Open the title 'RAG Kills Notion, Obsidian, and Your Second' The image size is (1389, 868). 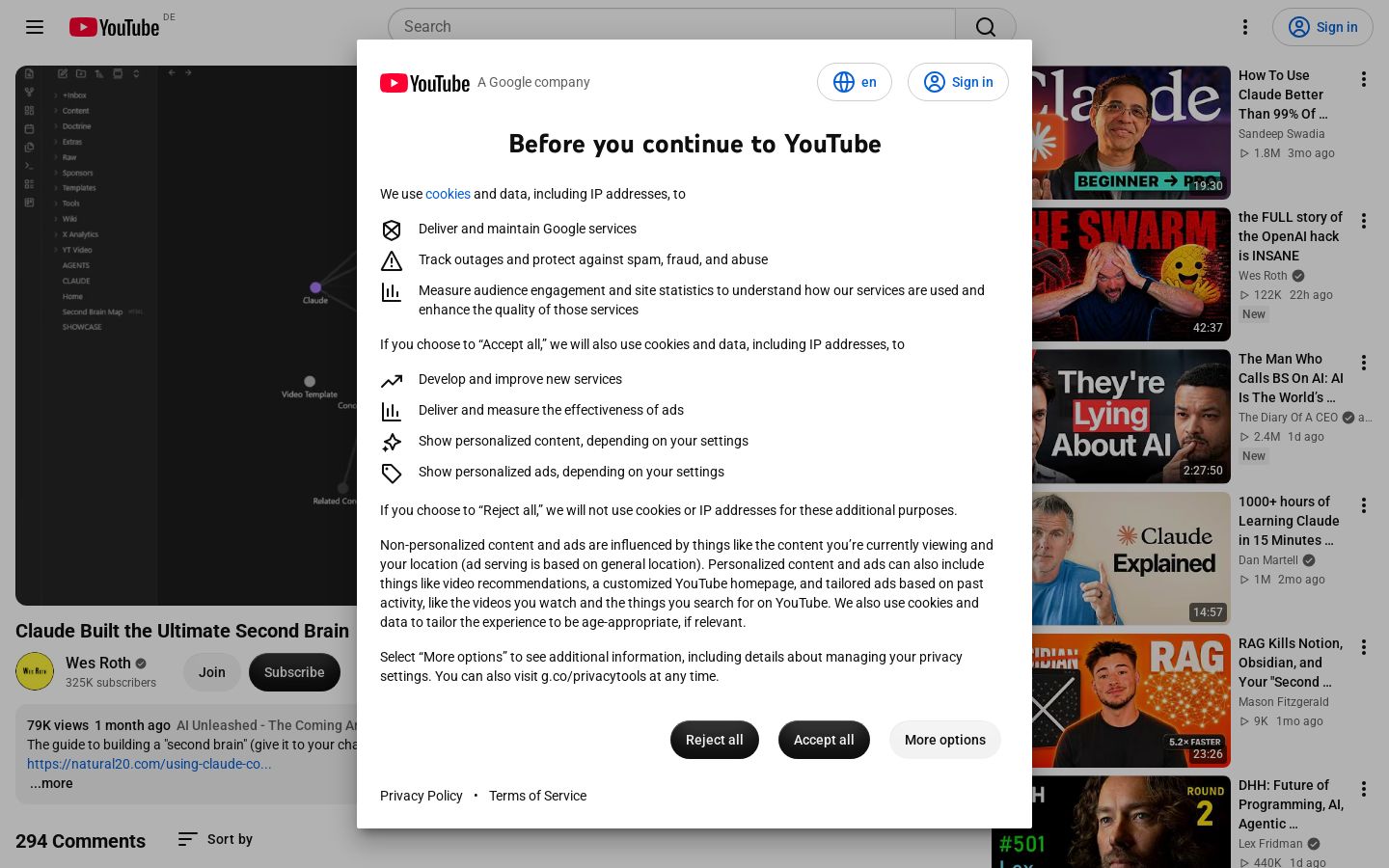(1291, 663)
